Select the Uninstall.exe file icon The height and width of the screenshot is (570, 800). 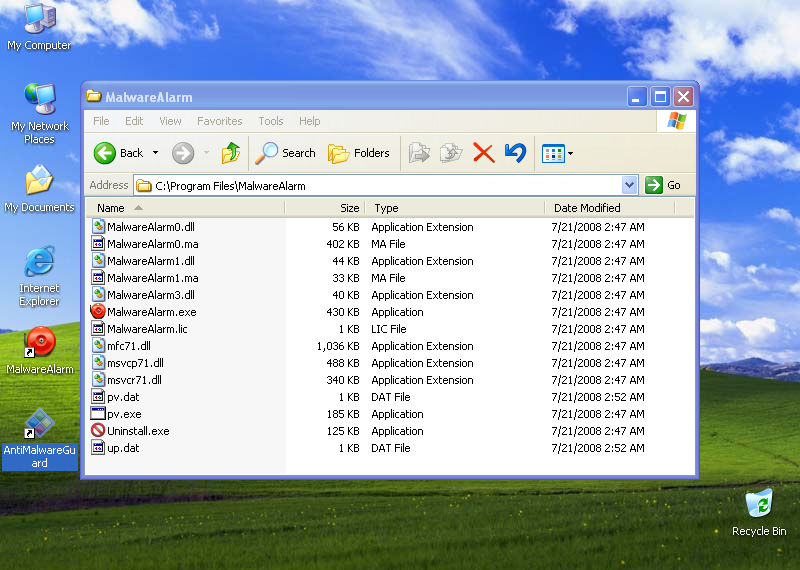tap(98, 430)
